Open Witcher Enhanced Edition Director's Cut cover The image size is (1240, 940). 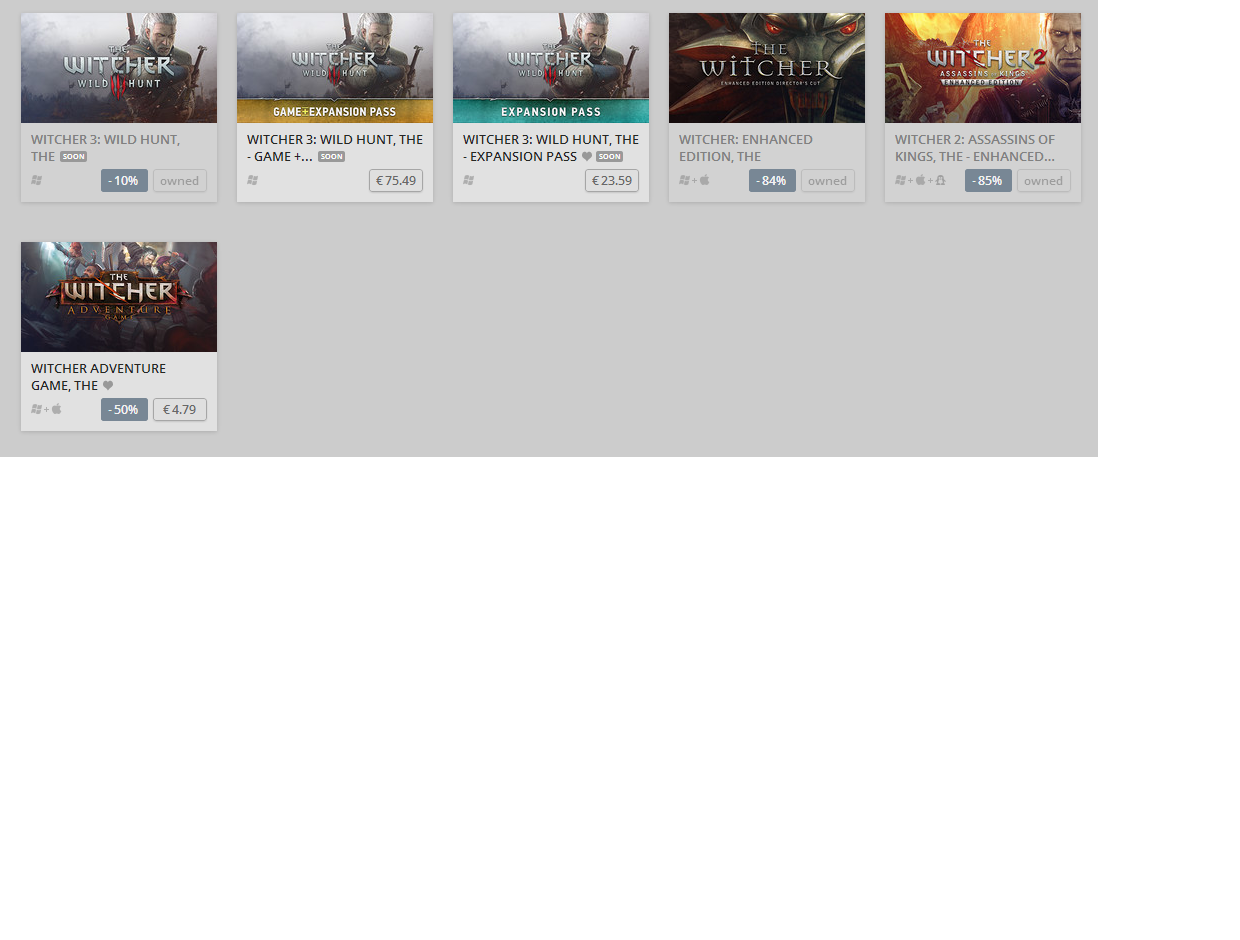(x=767, y=68)
